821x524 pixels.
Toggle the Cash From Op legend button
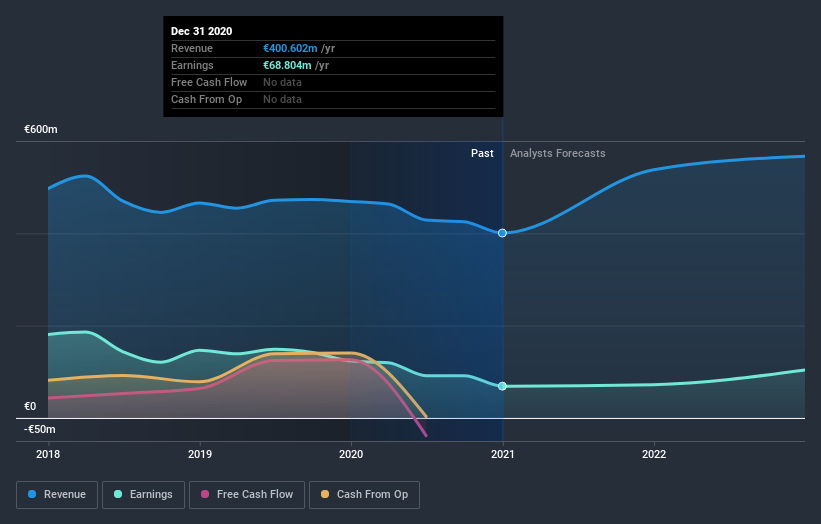click(x=364, y=495)
